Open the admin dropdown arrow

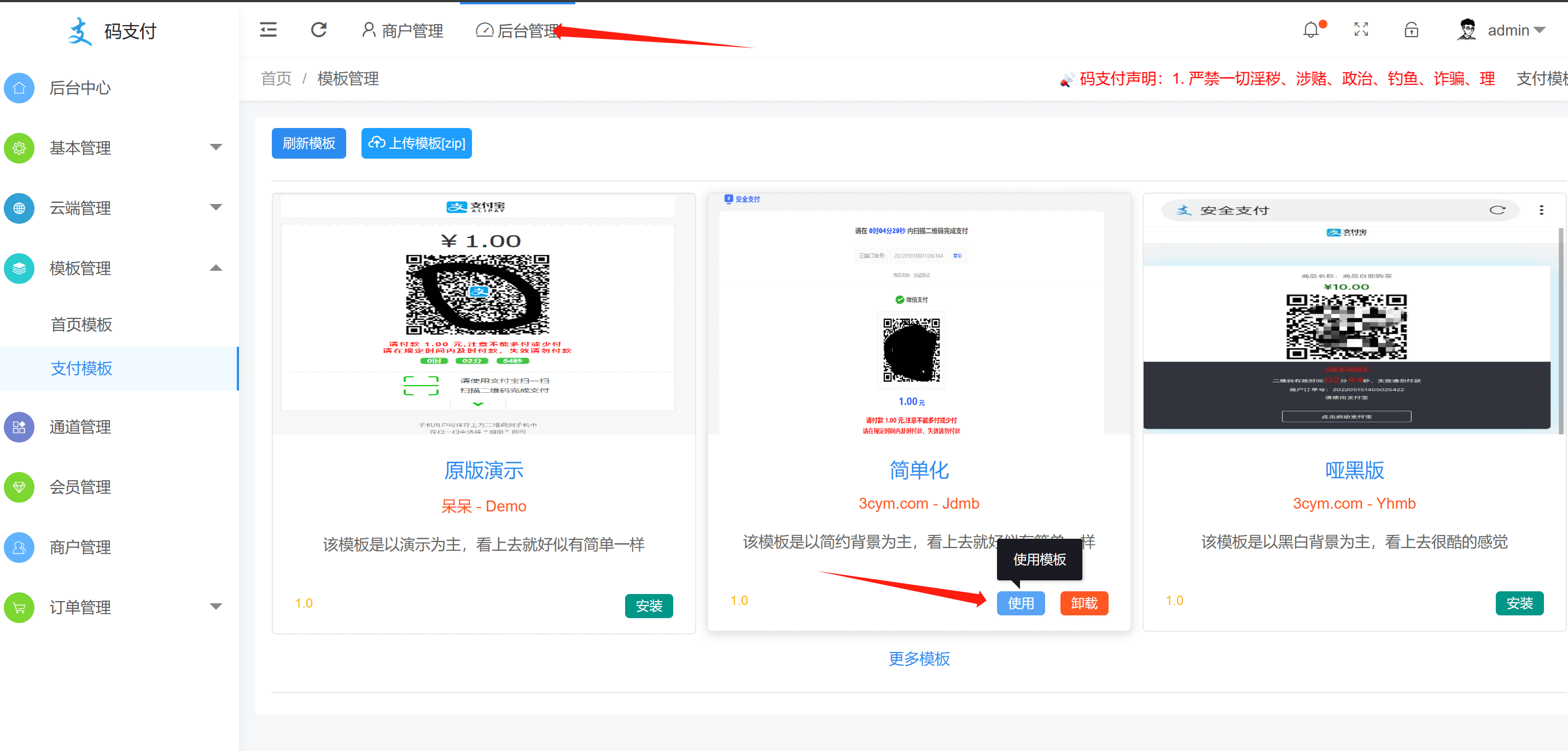(x=1540, y=31)
